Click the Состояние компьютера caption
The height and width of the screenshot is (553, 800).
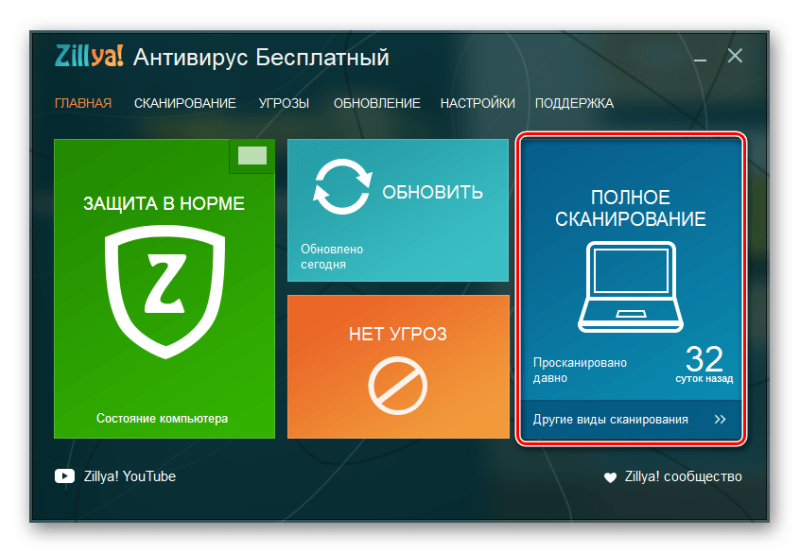click(x=162, y=418)
